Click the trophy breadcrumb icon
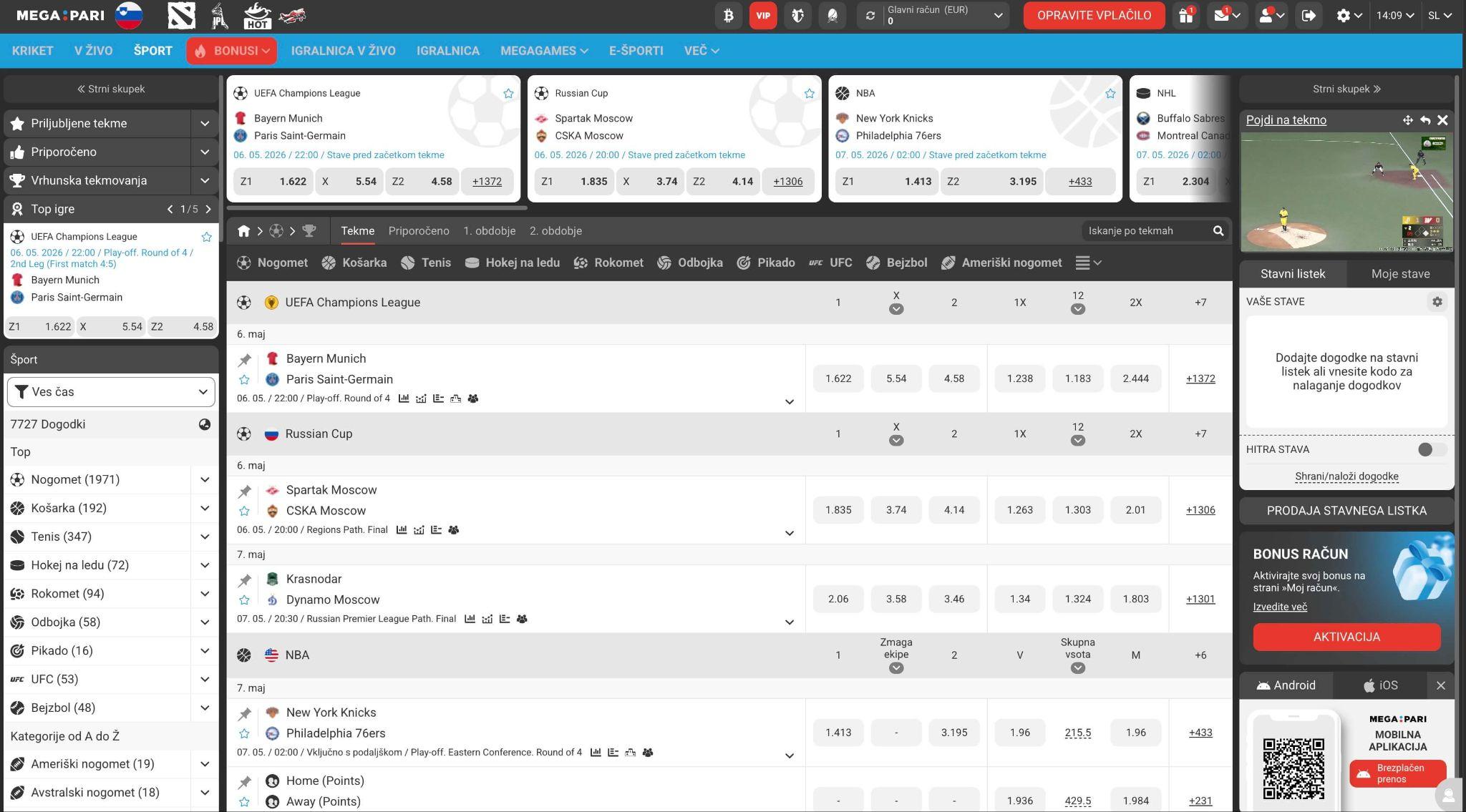The image size is (1466, 812). 309,231
